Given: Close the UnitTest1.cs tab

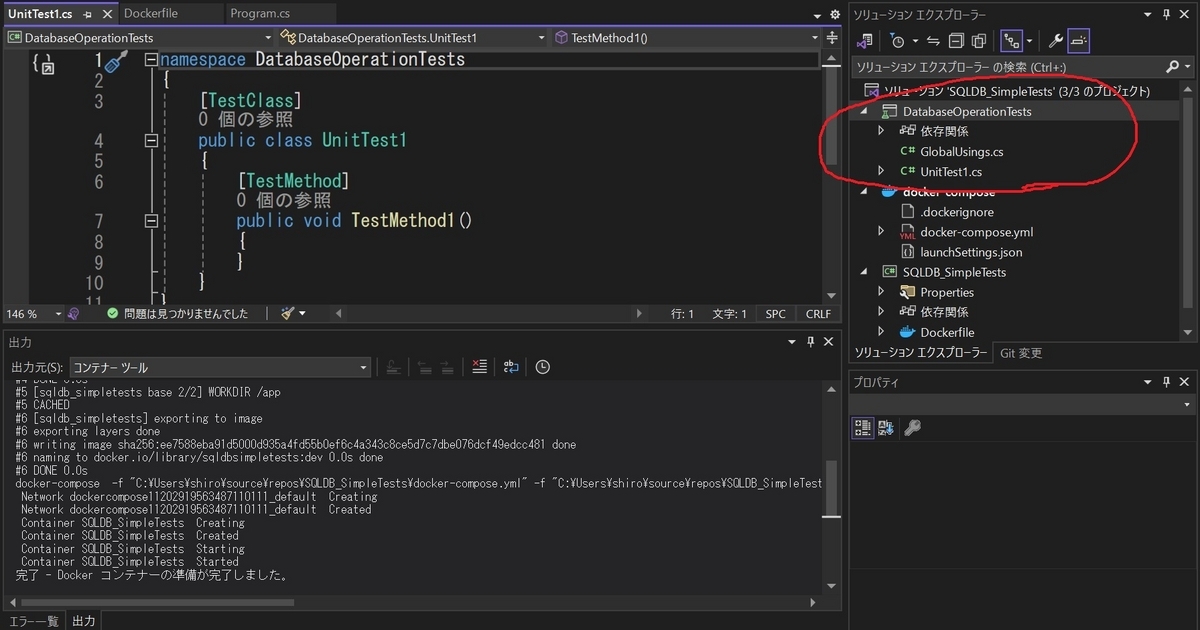Looking at the screenshot, I should [x=106, y=14].
